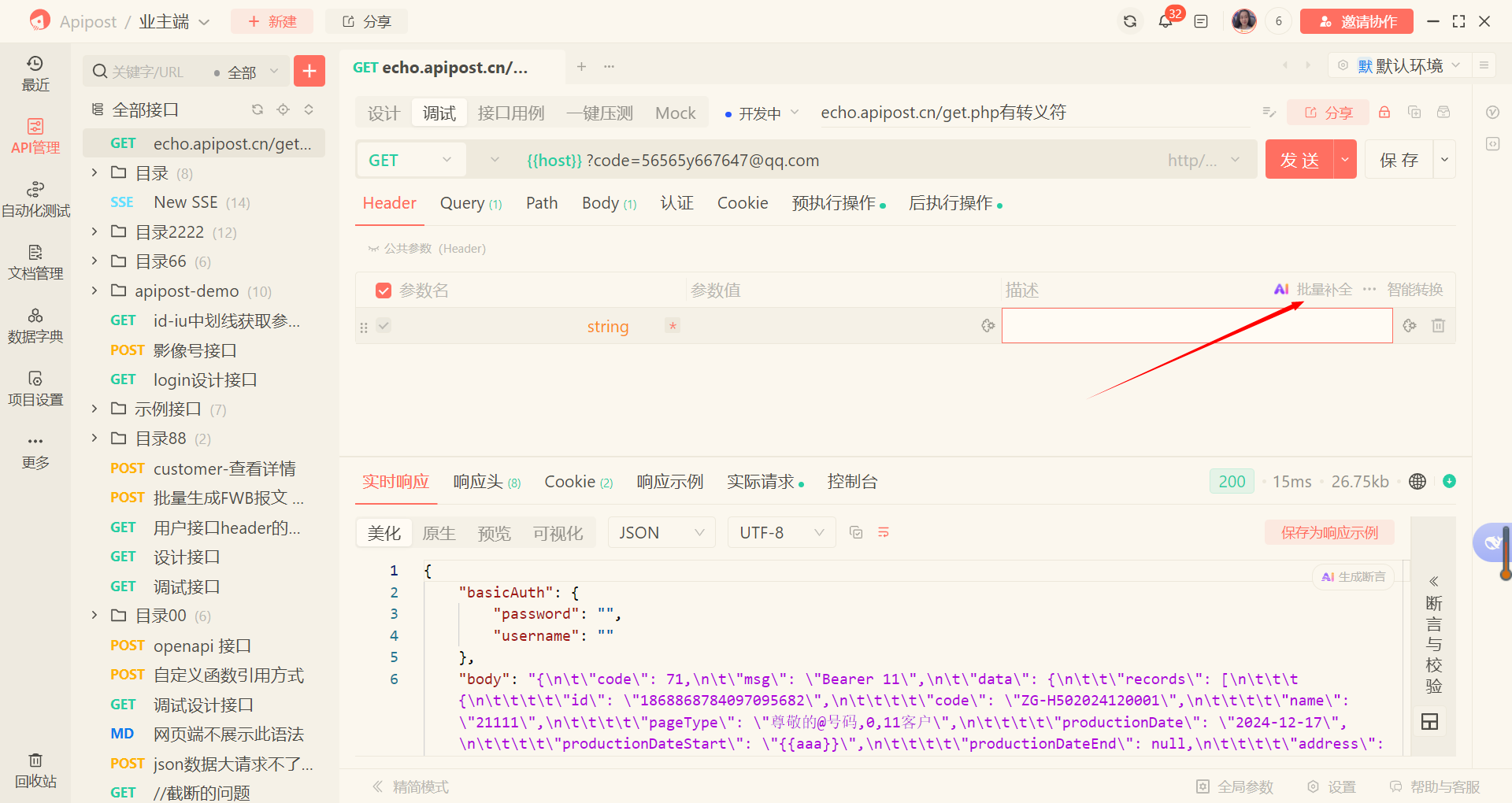
Task: Open the 全部 filter dropdown in search
Action: (x=246, y=72)
